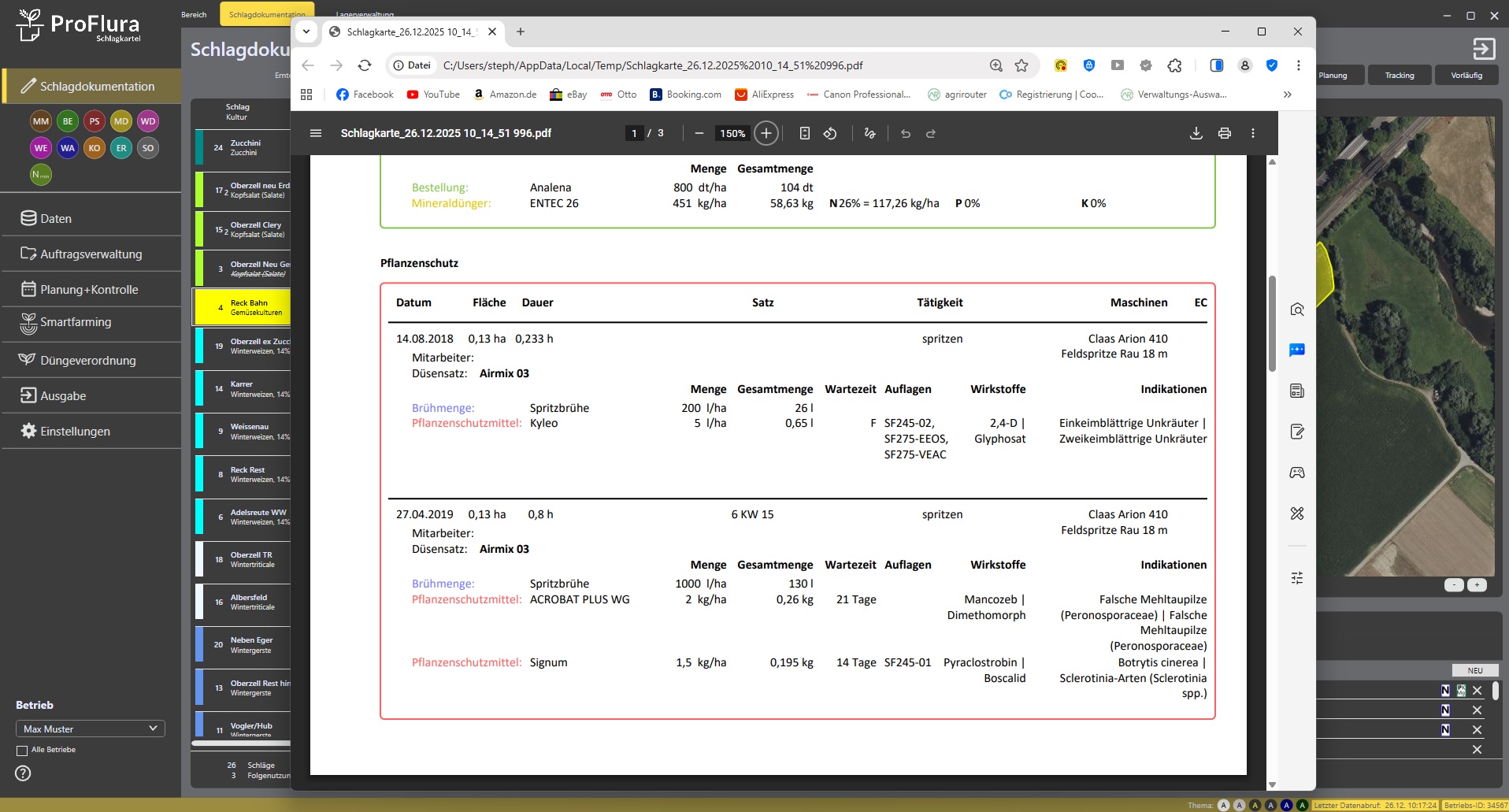Toggle the KO crop filter circle
The image size is (1509, 812).
[x=95, y=148]
